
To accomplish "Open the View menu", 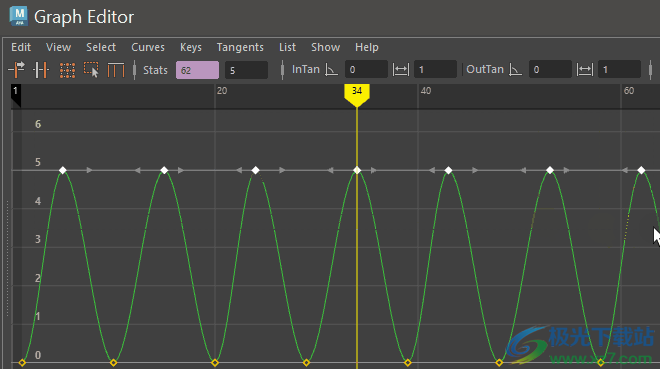I will tap(59, 47).
